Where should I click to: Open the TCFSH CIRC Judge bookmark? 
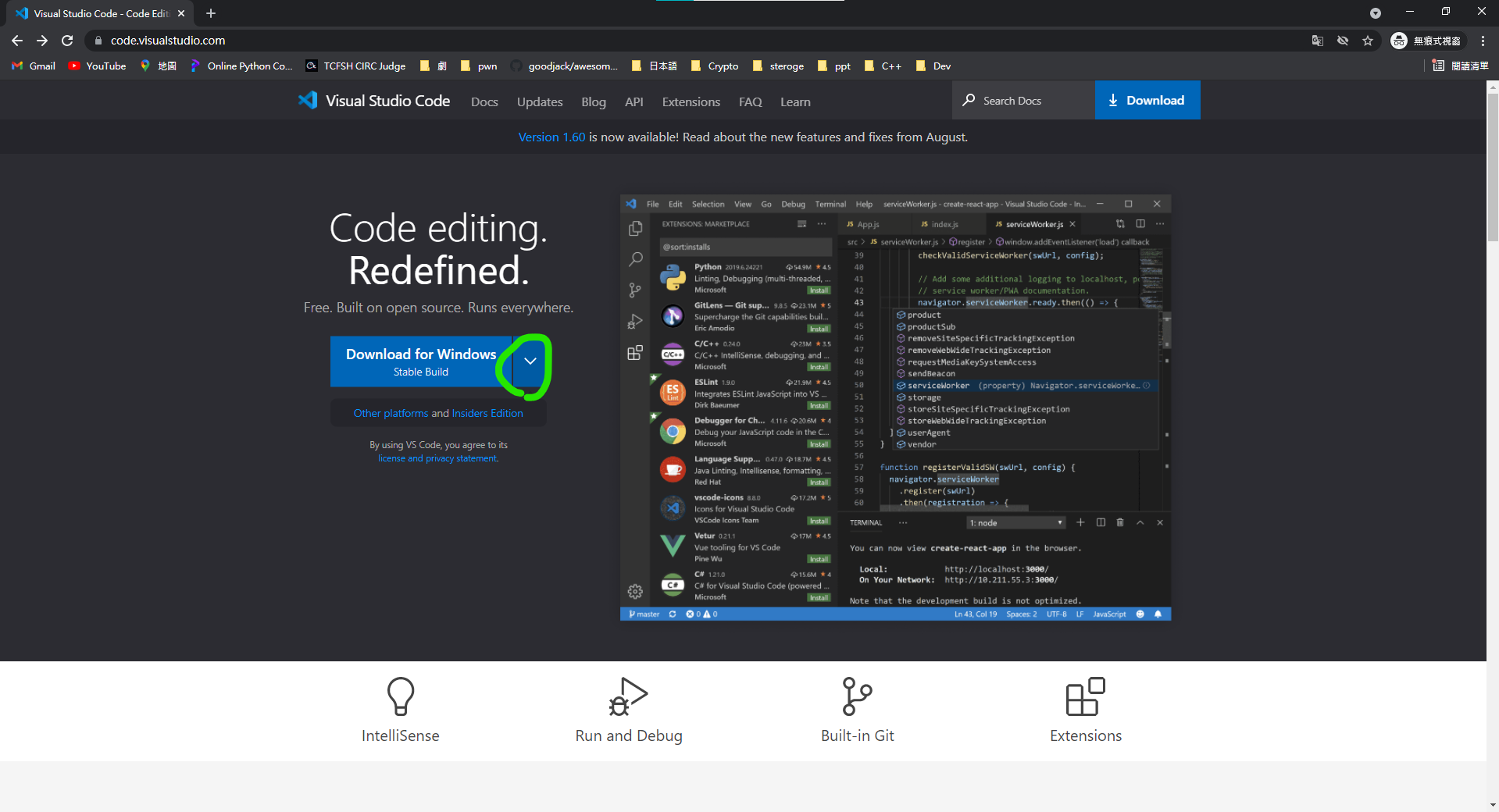click(x=355, y=66)
